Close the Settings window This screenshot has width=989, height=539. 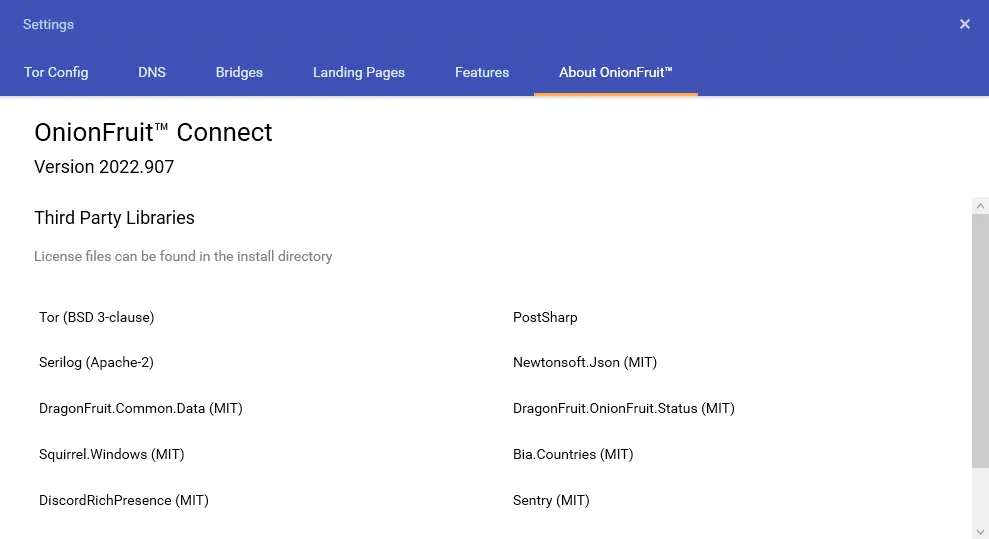(x=965, y=24)
